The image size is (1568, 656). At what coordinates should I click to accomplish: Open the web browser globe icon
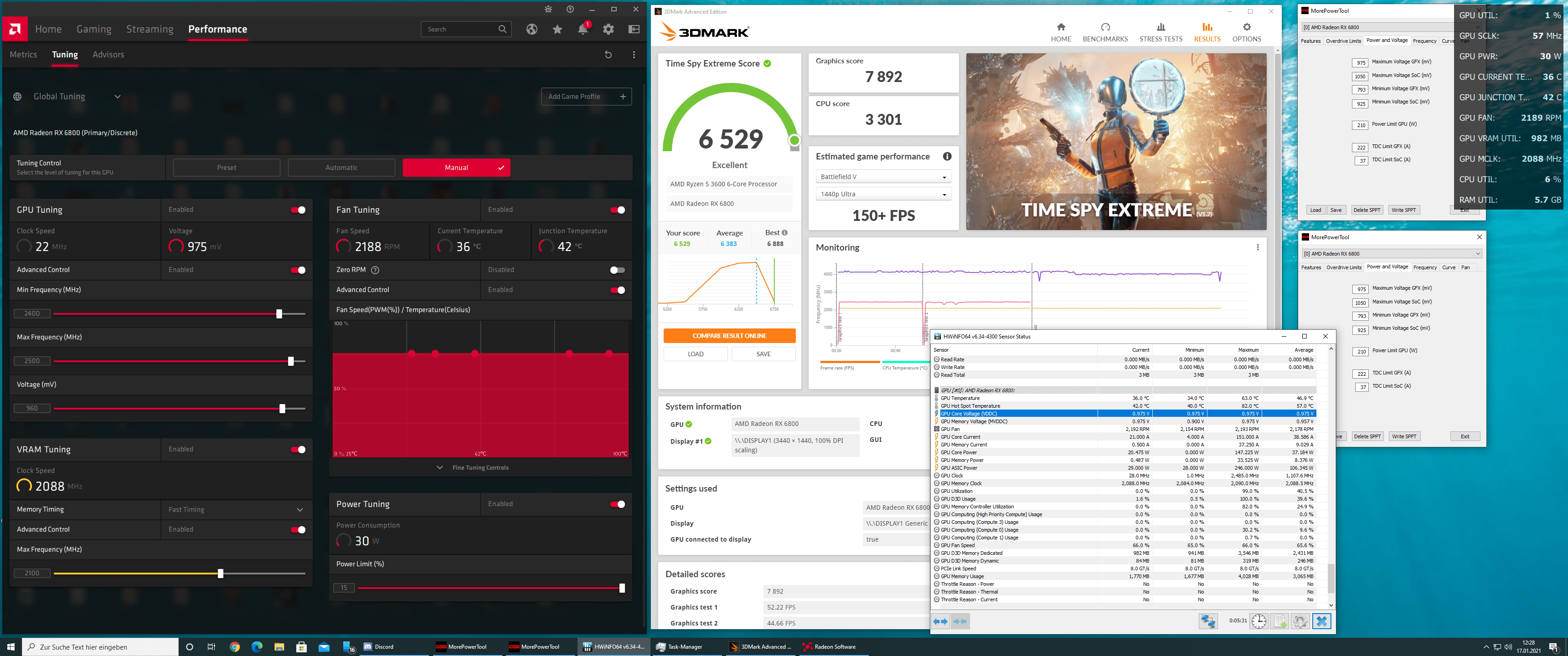point(532,29)
